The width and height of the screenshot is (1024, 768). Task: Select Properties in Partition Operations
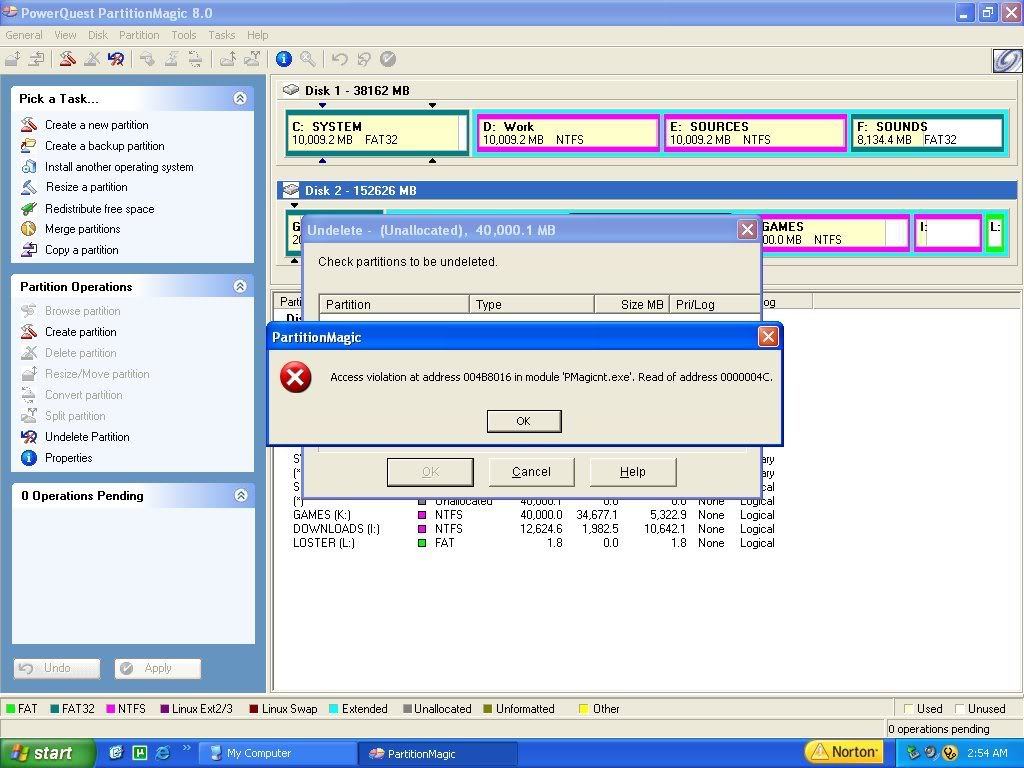click(x=68, y=458)
